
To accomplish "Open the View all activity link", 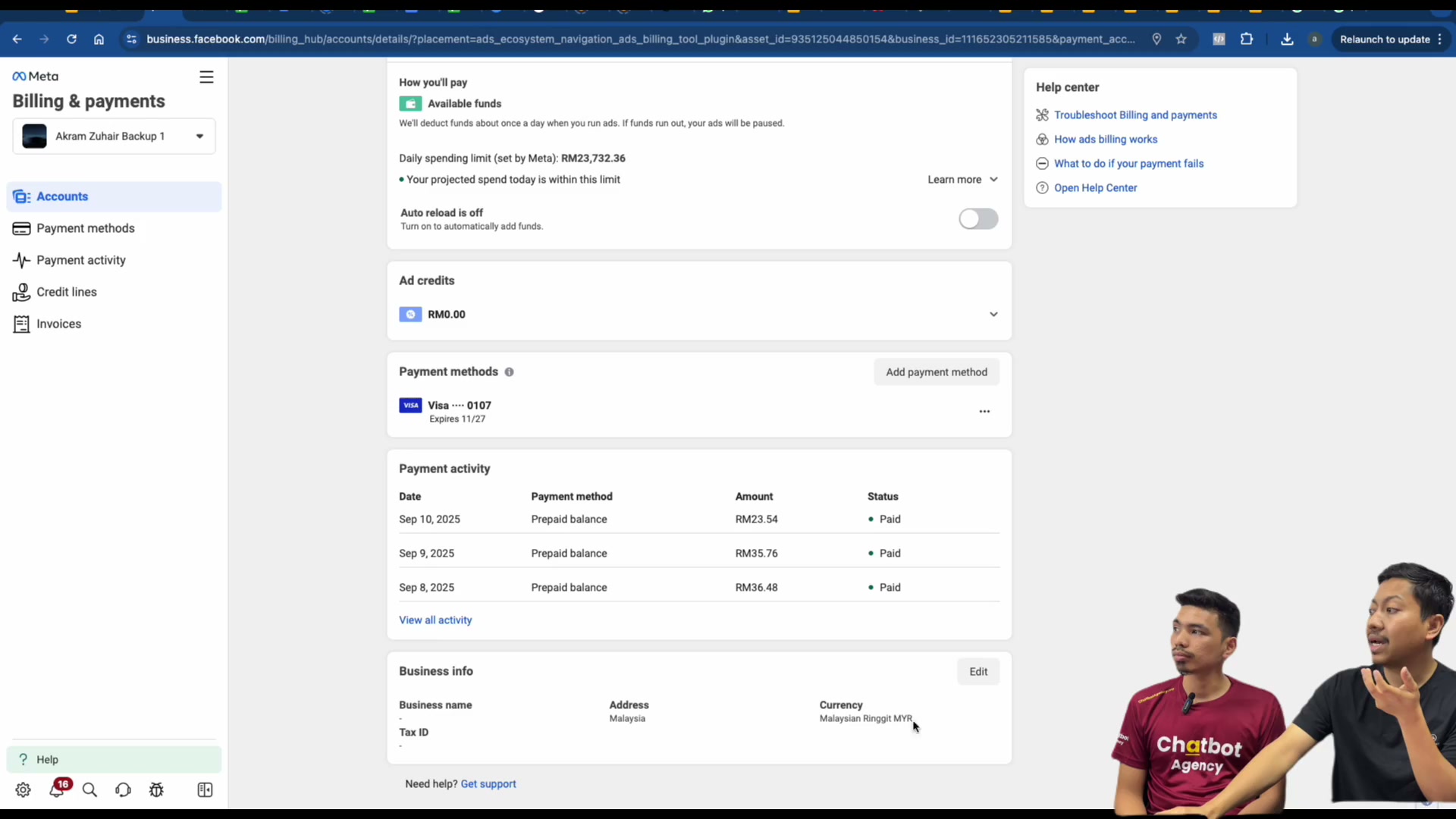I will pyautogui.click(x=435, y=620).
